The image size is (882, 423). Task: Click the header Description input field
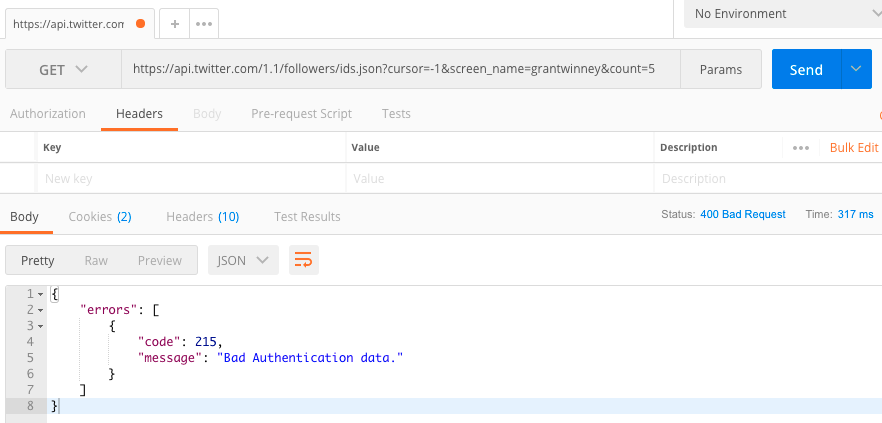point(768,179)
